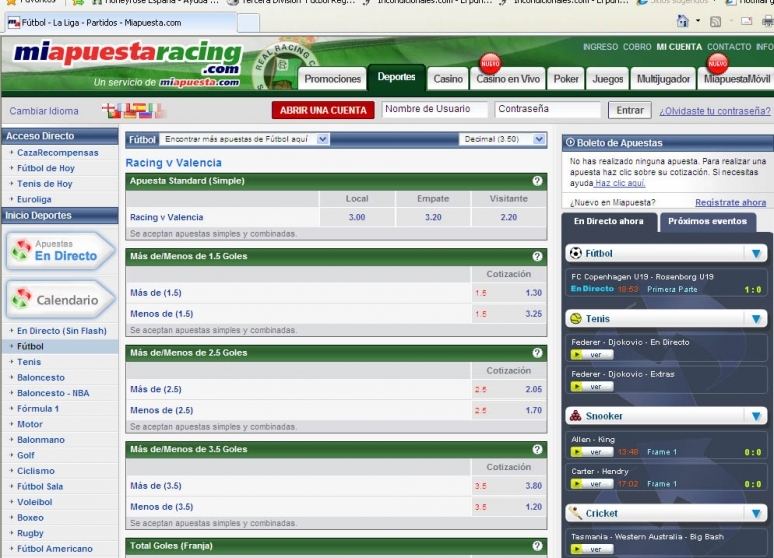Open the Casino tab

448,79
